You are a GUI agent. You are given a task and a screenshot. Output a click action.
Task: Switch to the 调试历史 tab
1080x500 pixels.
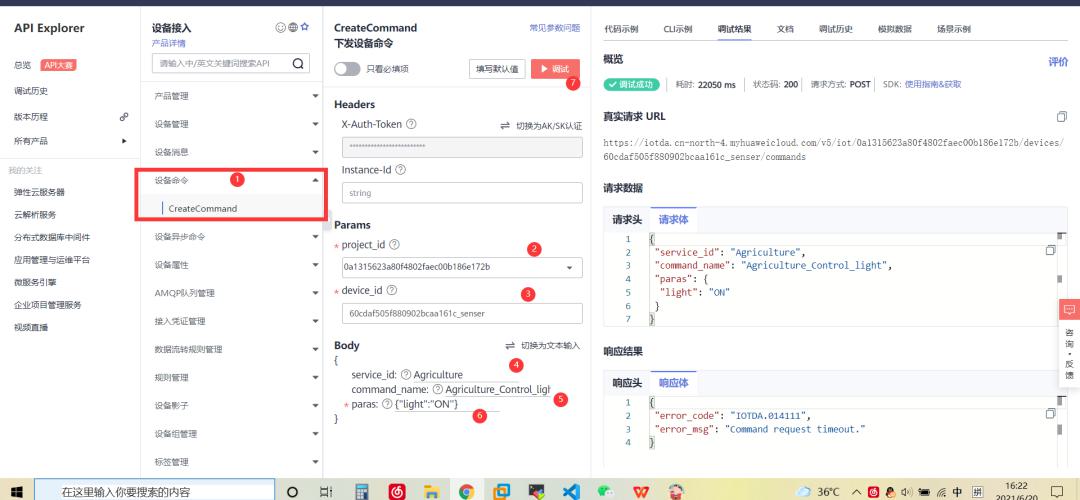(835, 30)
